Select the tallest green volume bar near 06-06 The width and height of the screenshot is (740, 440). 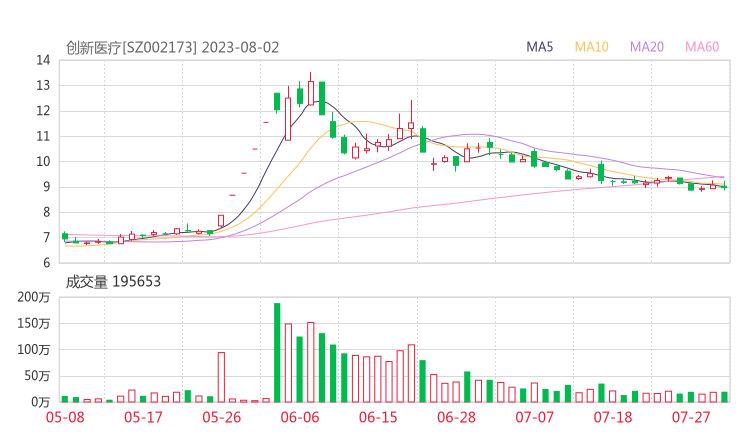(x=277, y=353)
